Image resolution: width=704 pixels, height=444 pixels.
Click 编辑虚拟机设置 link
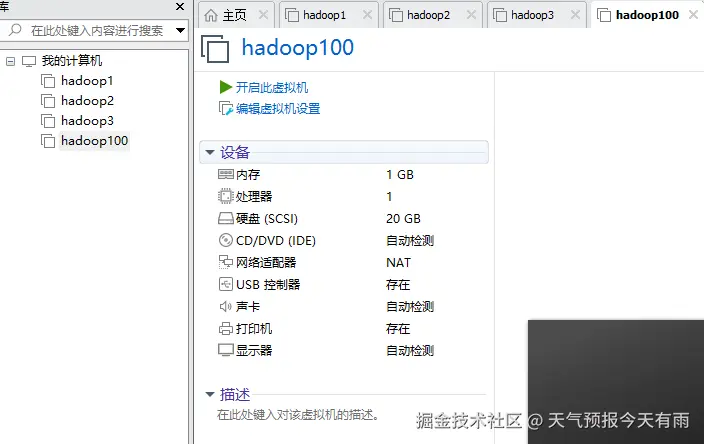[278, 109]
